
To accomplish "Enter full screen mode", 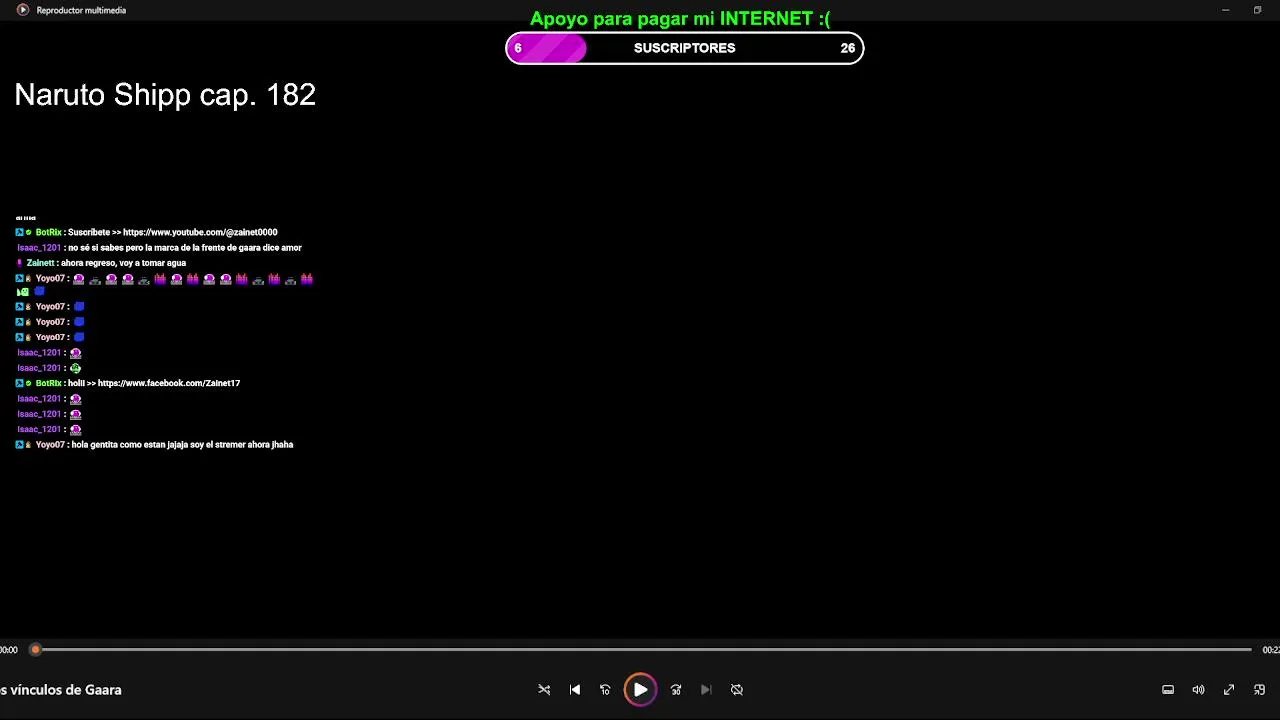I will [x=1229, y=689].
